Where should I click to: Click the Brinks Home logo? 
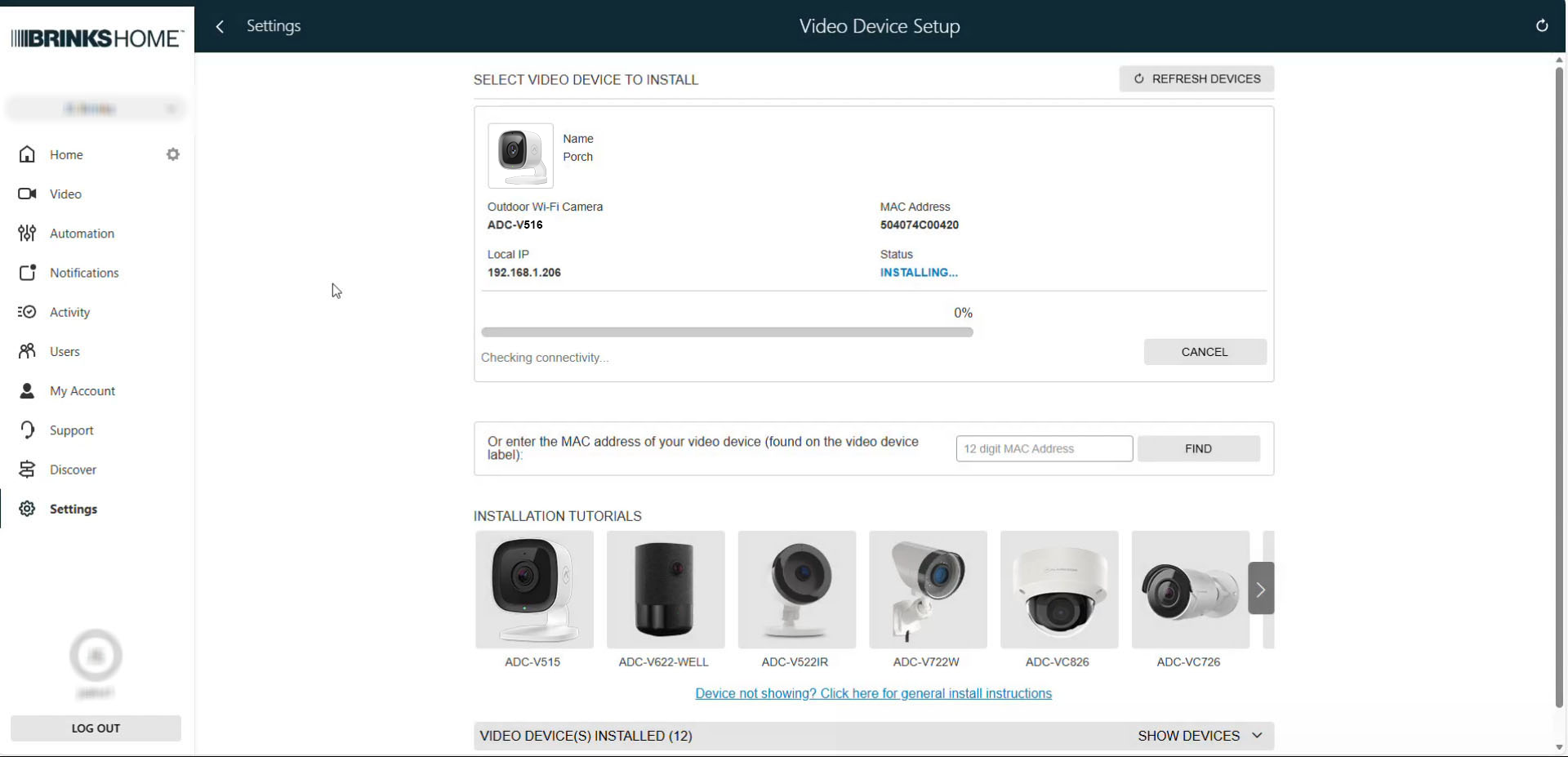pyautogui.click(x=97, y=38)
